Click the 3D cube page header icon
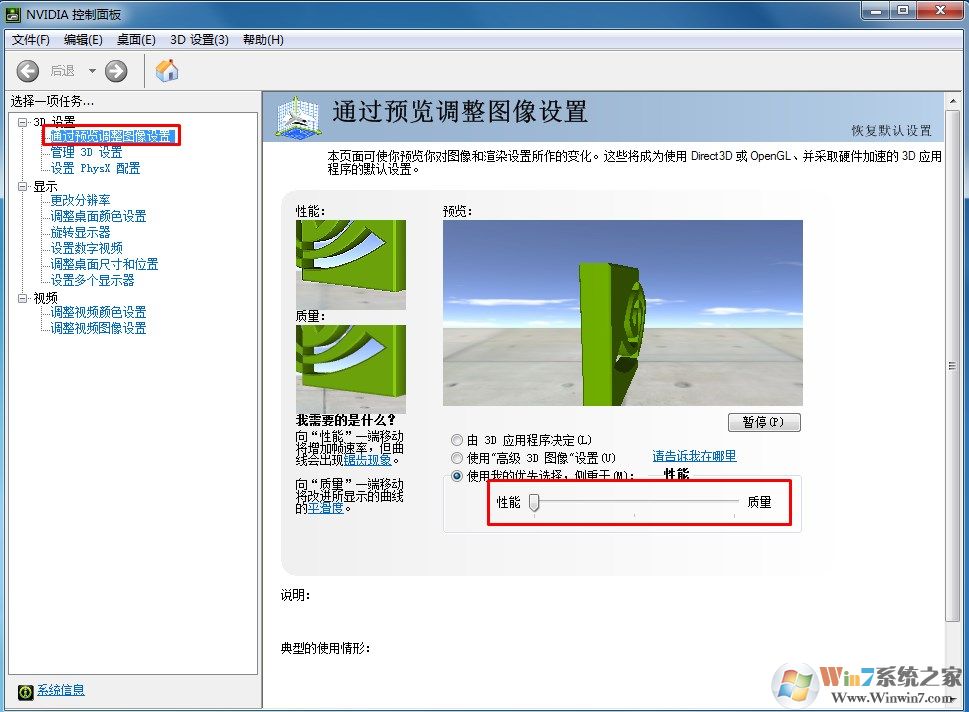The image size is (969, 712). (298, 116)
